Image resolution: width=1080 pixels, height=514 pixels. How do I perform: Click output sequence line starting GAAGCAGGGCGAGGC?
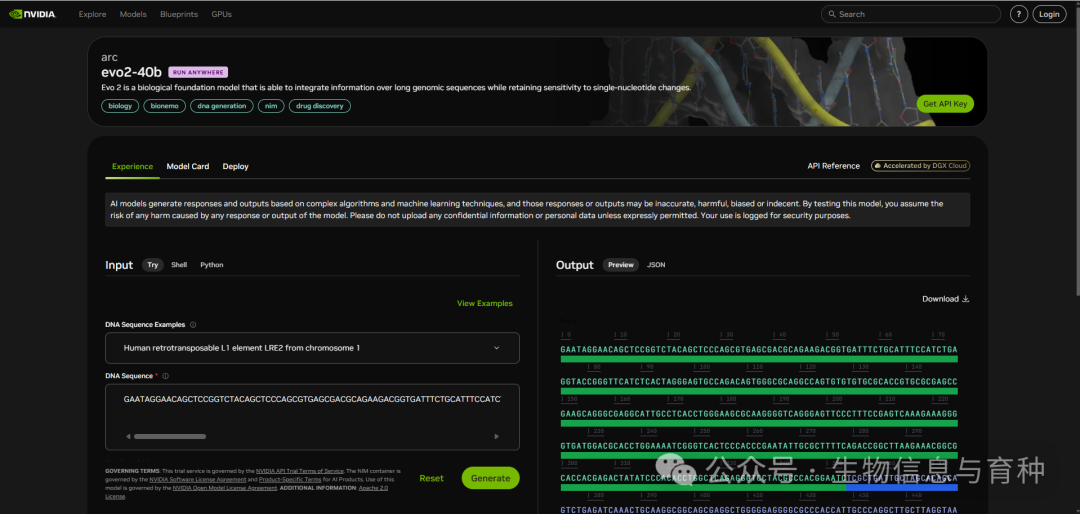coord(759,413)
